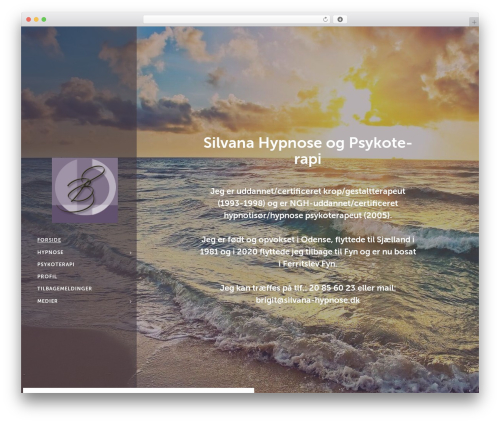500x423 pixels.
Task: Open the Forside menu item
Action: 49,240
